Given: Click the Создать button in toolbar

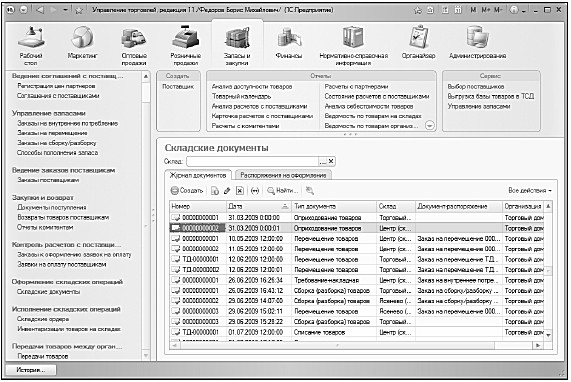Looking at the screenshot, I should [x=187, y=190].
